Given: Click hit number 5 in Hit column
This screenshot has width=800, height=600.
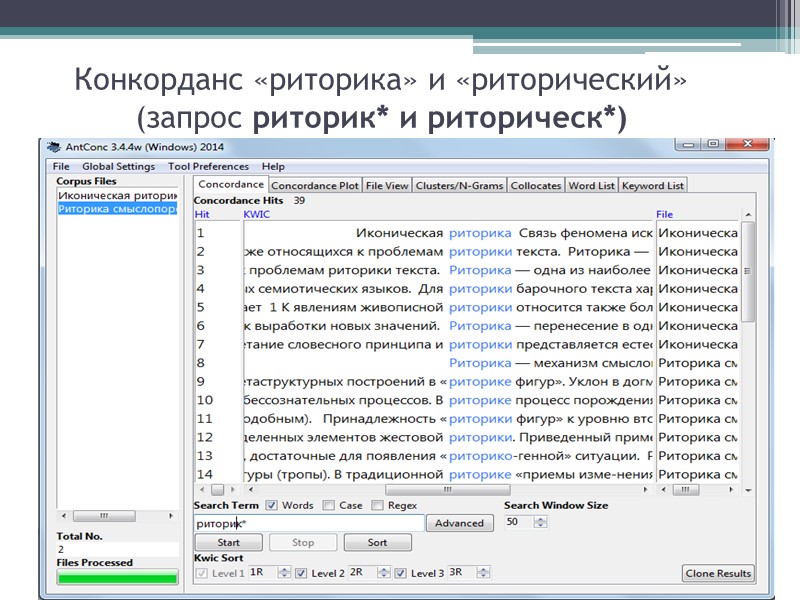Looking at the screenshot, I should (x=201, y=307).
